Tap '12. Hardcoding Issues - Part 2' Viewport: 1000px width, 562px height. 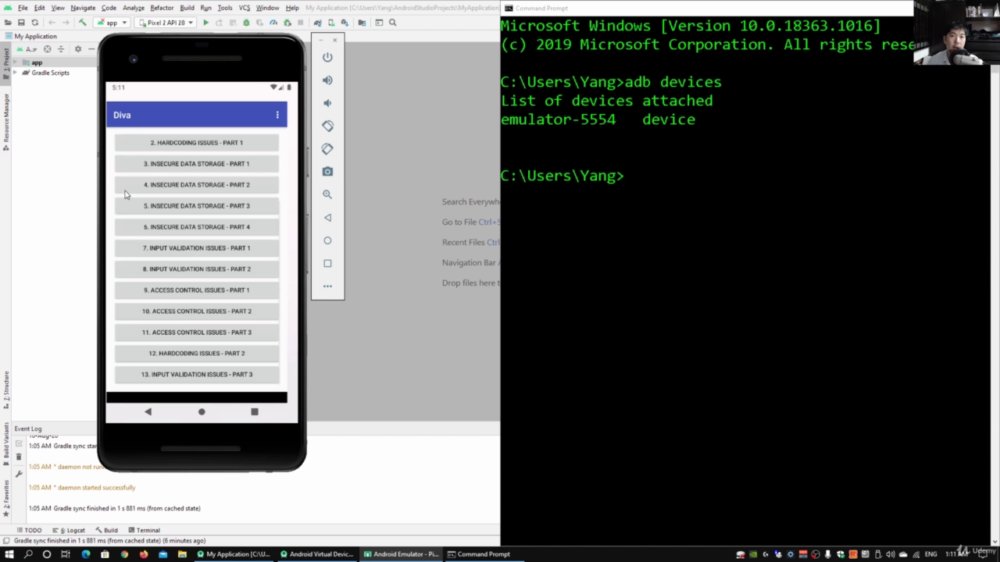pyautogui.click(x=196, y=353)
